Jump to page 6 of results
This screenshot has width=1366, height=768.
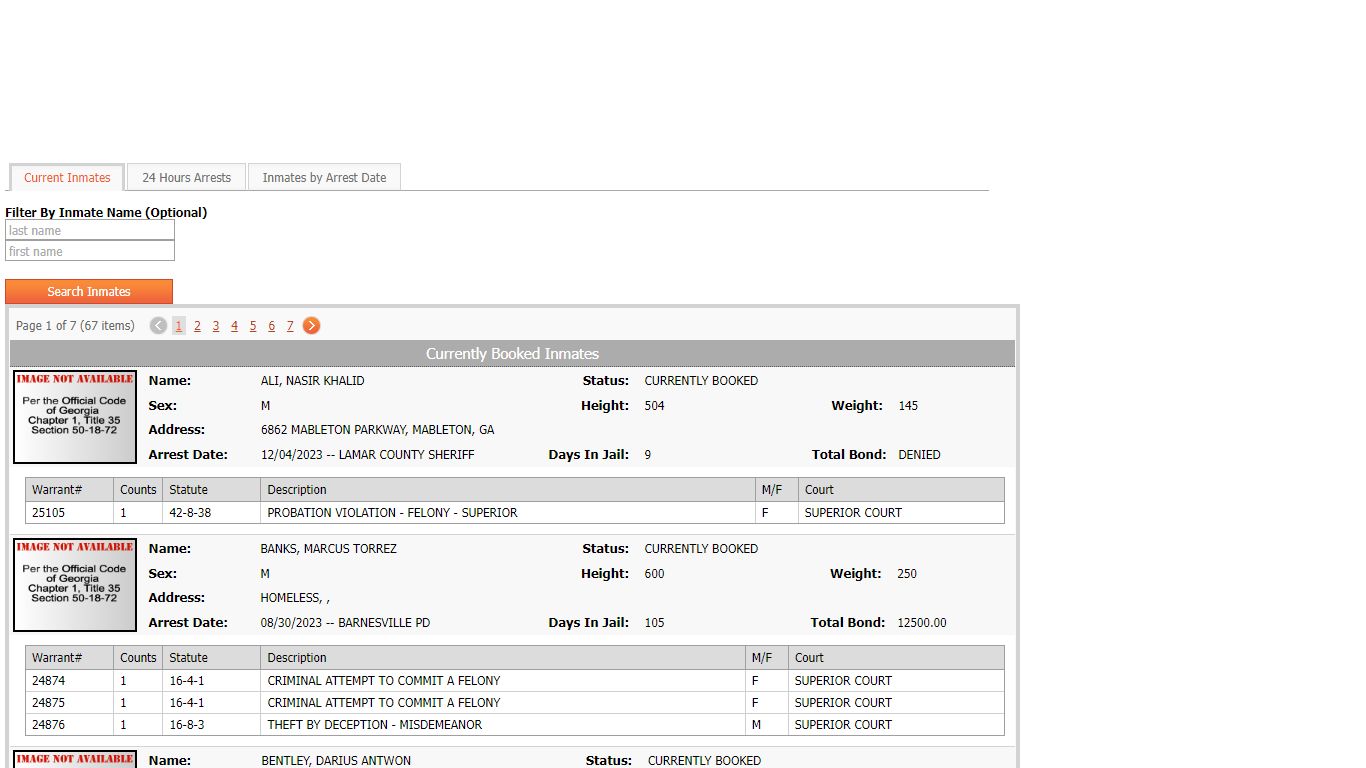pos(271,326)
